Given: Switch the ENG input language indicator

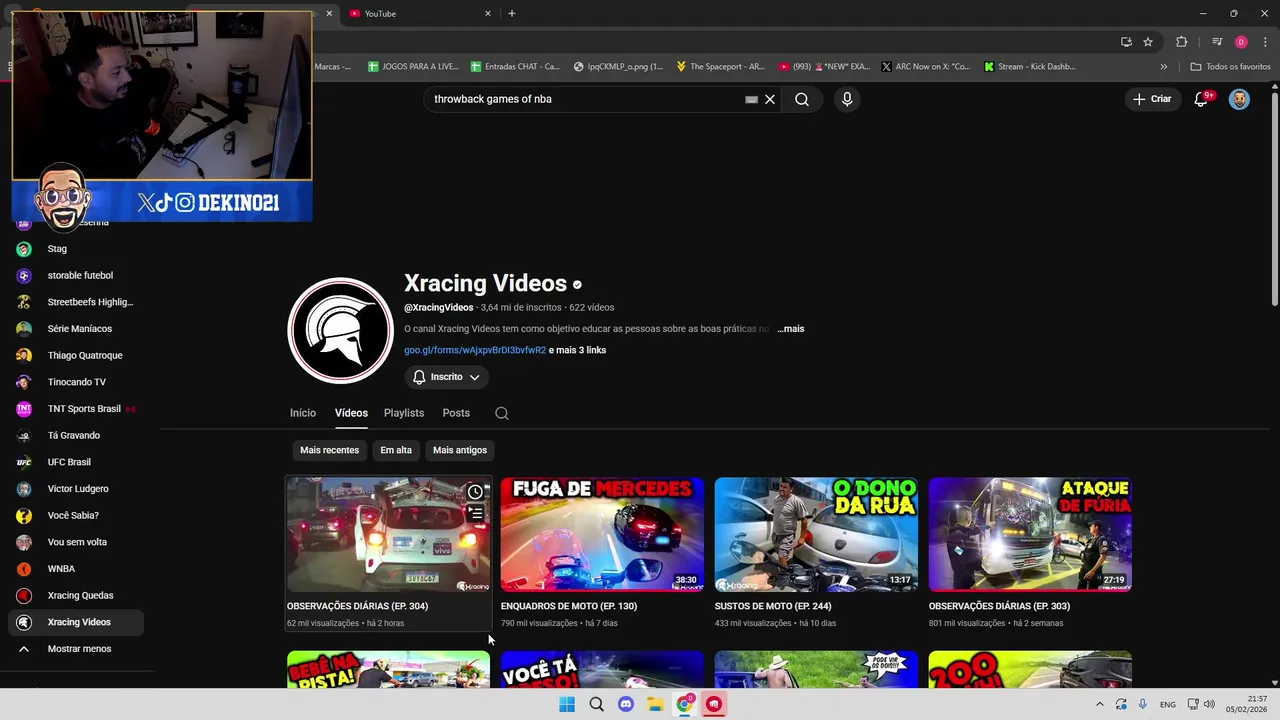Looking at the screenshot, I should point(1168,704).
